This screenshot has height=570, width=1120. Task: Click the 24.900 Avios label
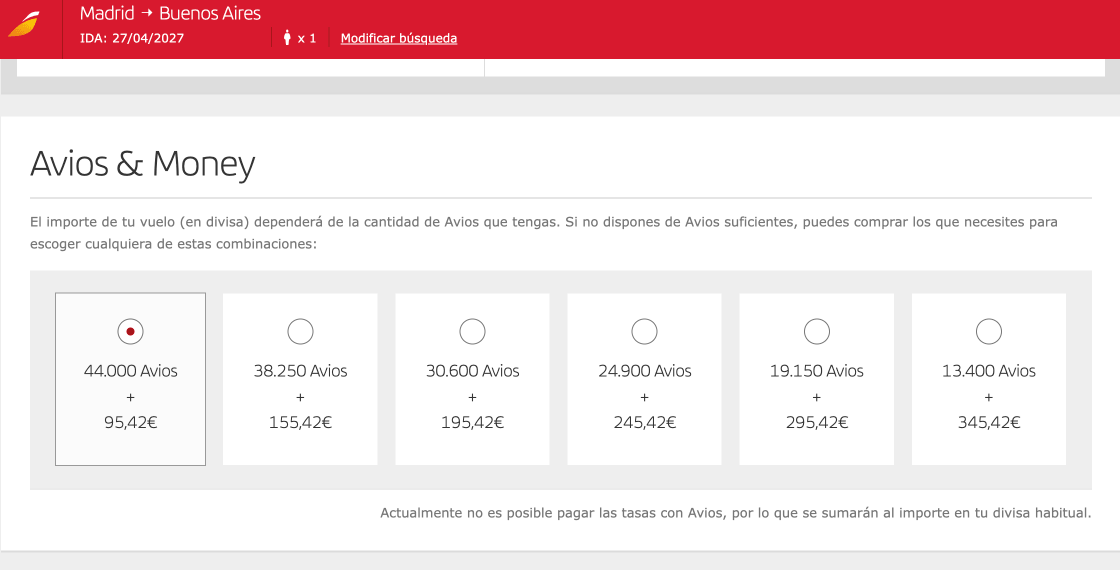[x=644, y=371]
